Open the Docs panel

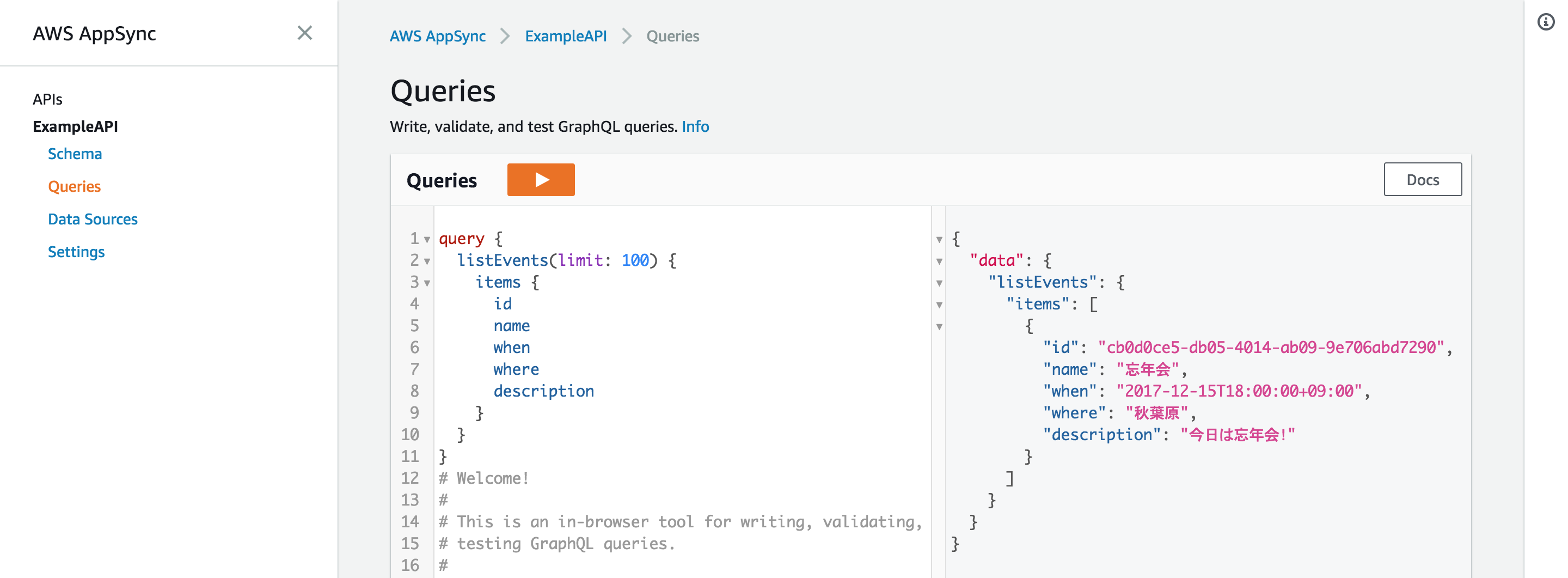(1423, 179)
